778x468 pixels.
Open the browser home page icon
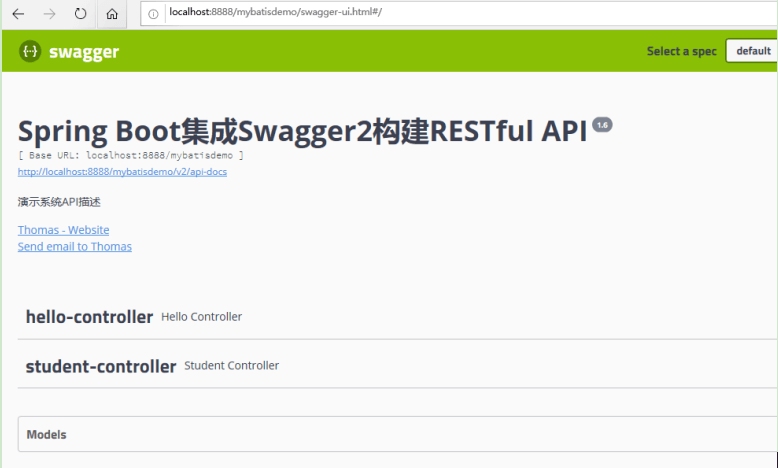coord(112,14)
